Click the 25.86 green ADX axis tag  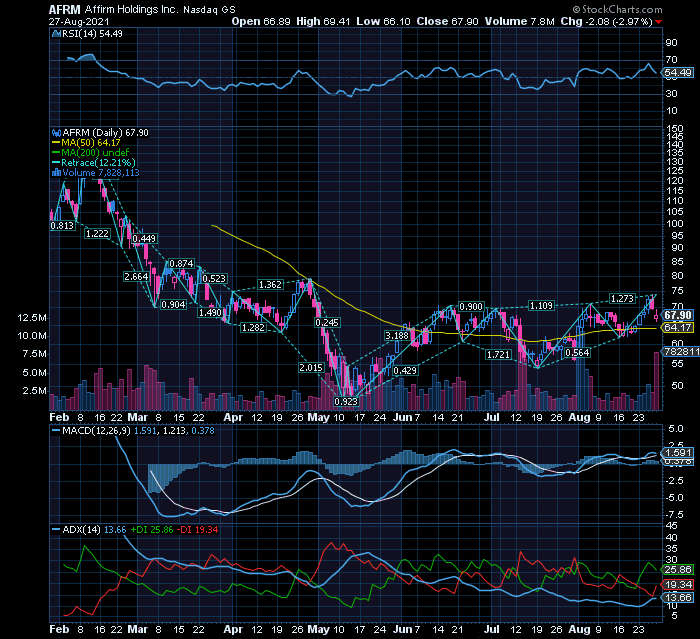(x=678, y=570)
